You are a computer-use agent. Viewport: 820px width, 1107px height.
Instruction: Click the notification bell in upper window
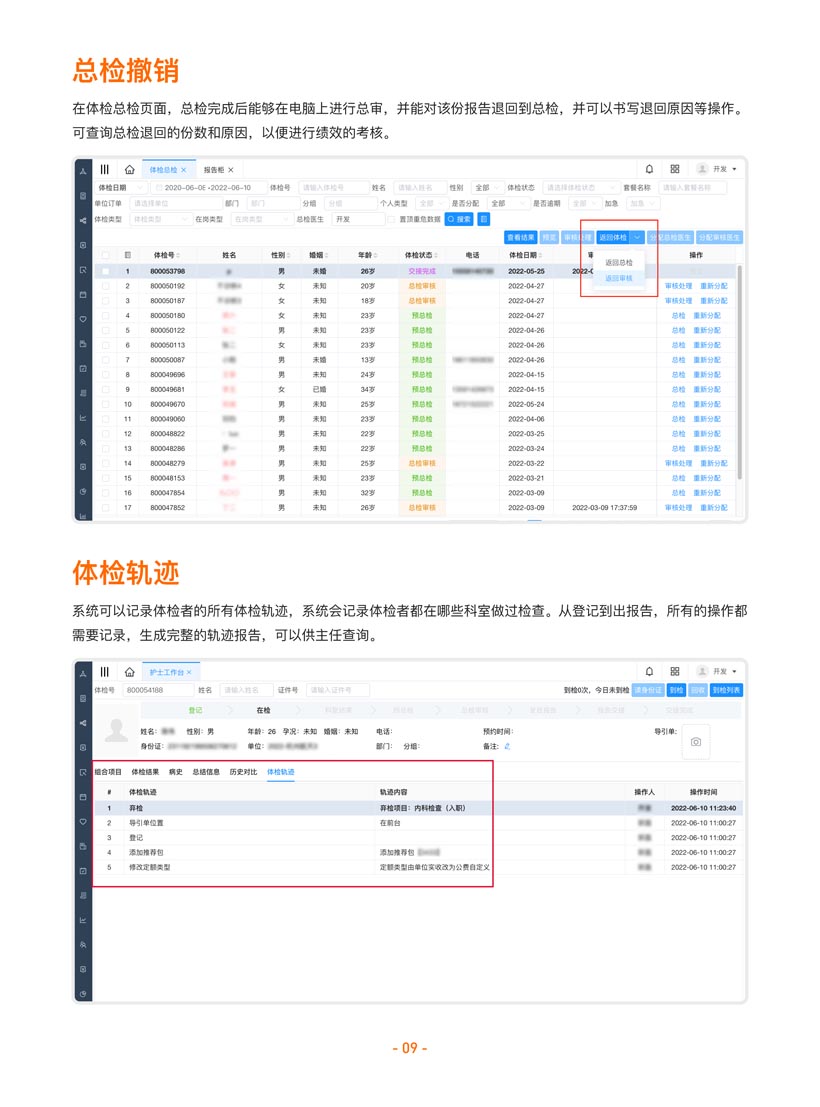649,170
